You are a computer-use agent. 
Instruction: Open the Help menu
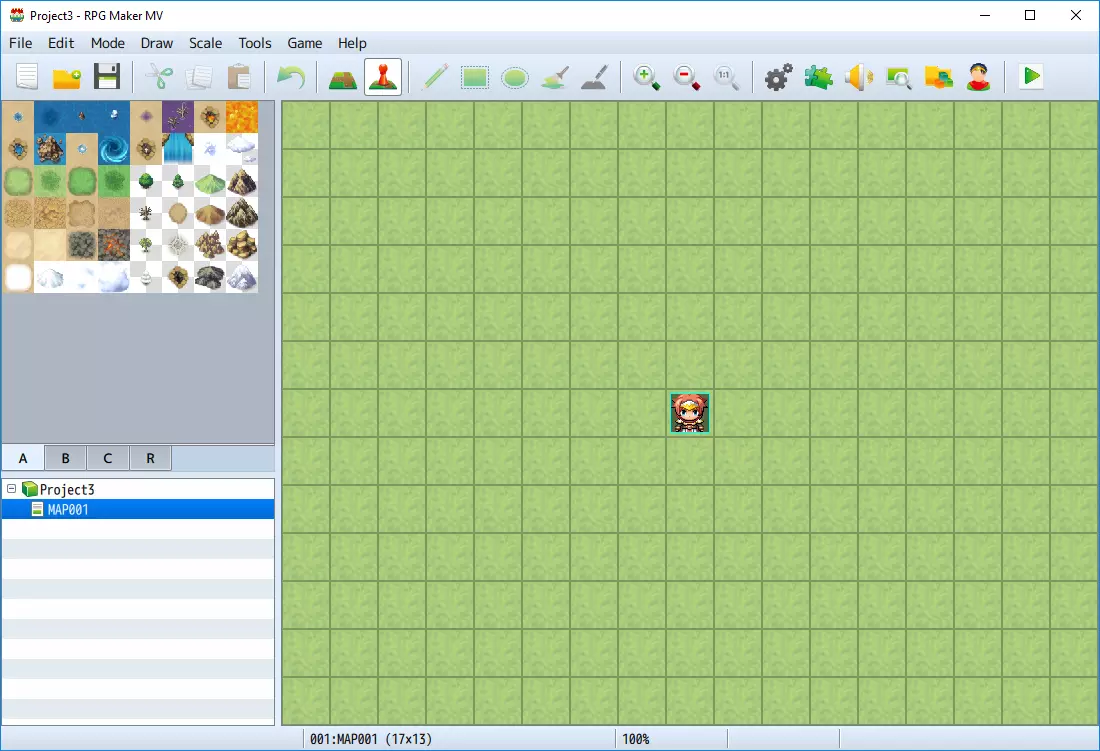352,43
